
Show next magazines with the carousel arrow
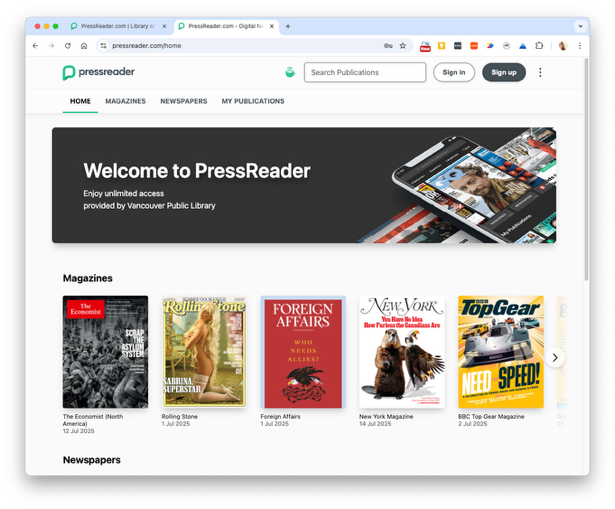click(x=555, y=358)
